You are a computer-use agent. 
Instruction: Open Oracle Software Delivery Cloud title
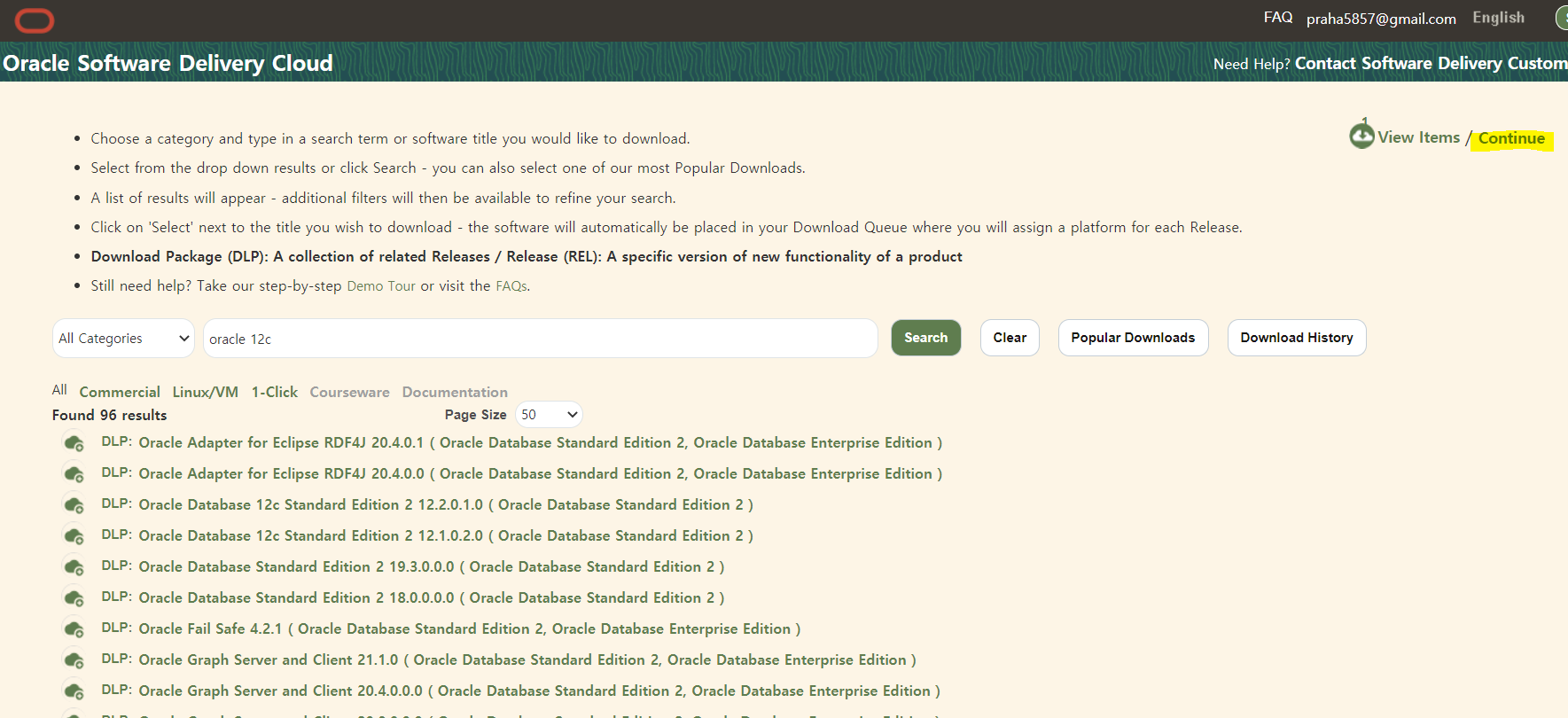coord(168,63)
